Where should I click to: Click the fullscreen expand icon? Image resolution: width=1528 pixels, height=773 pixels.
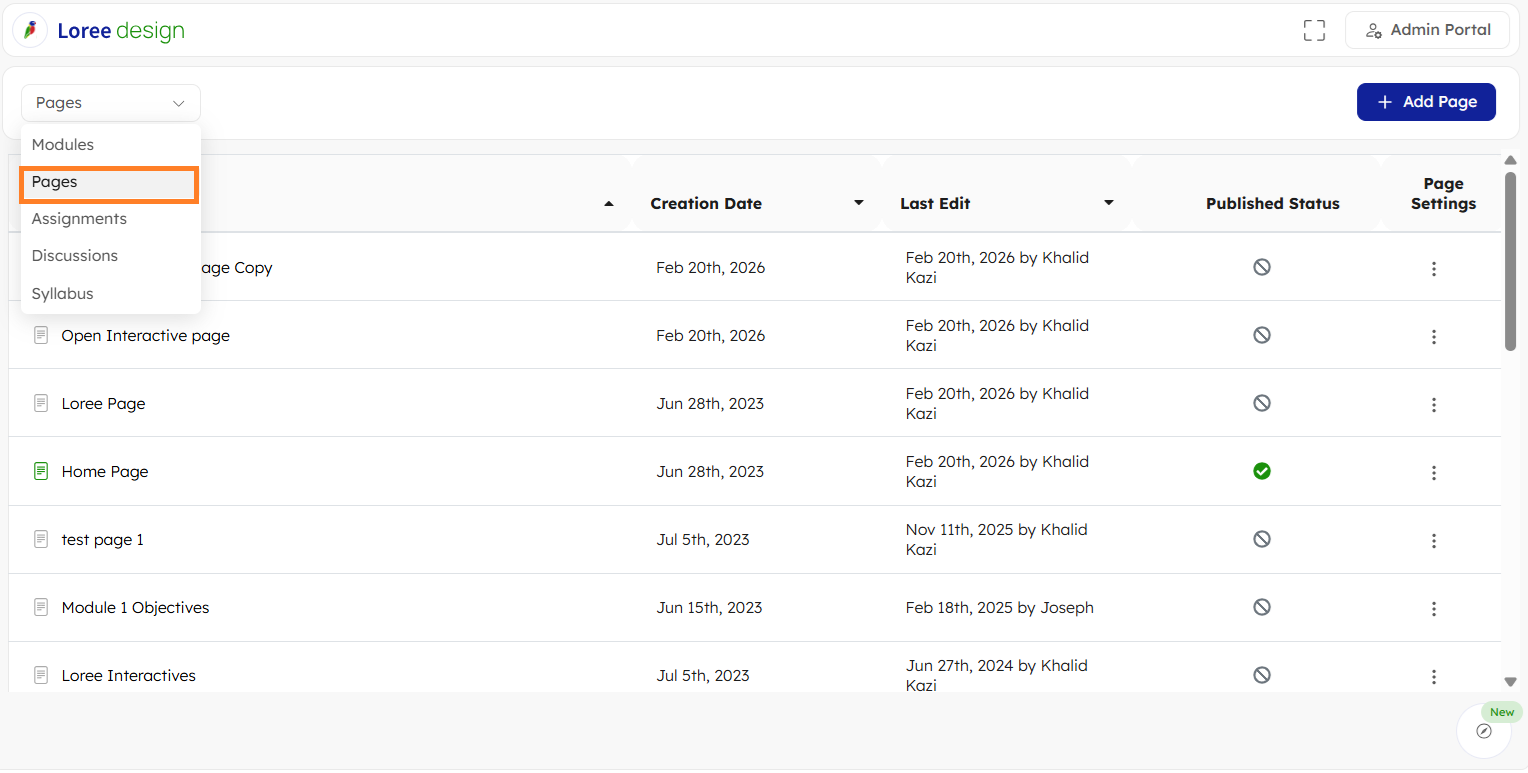(1314, 31)
